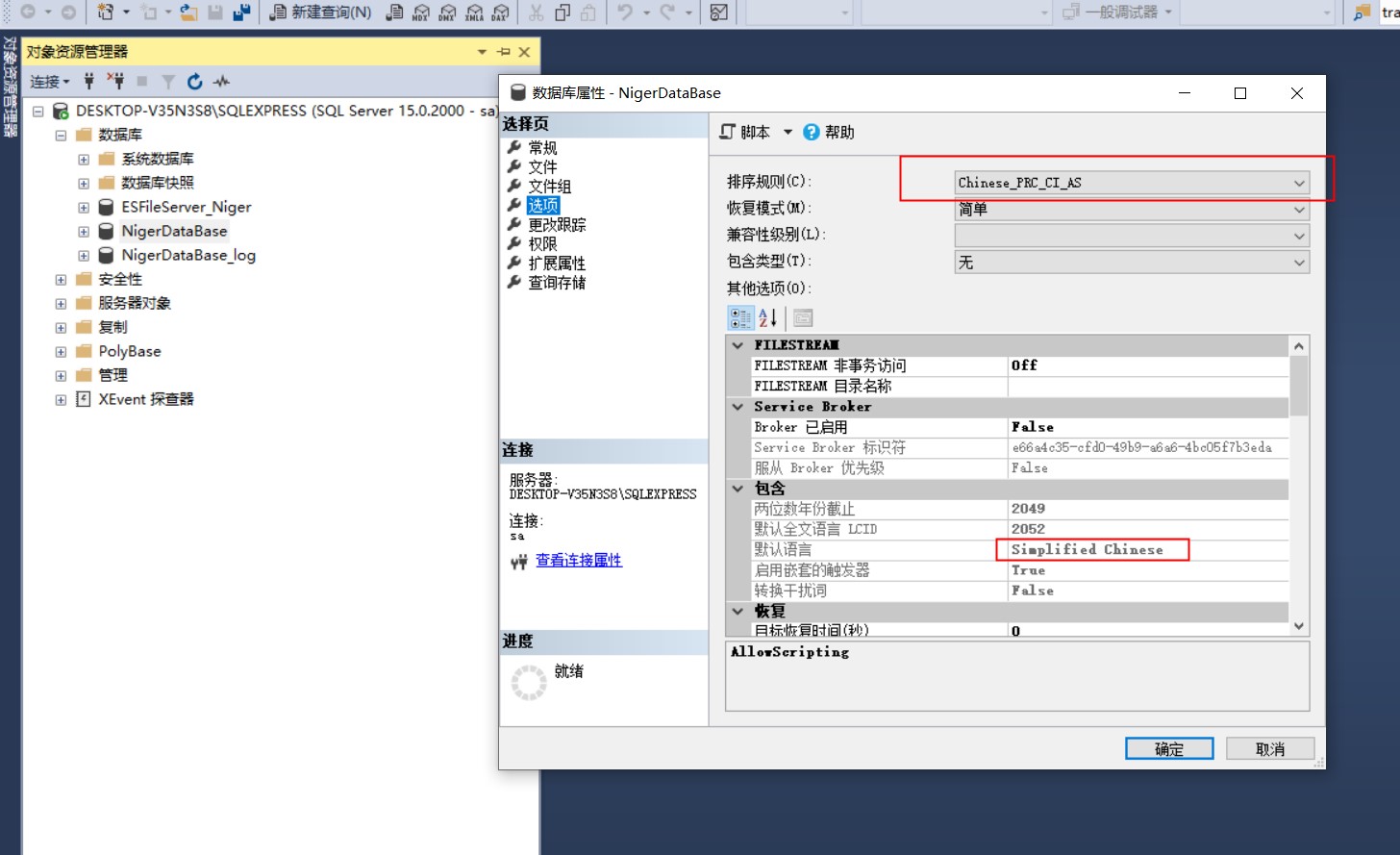
Task: Open the 常规 page in database properties
Action: coord(542,148)
